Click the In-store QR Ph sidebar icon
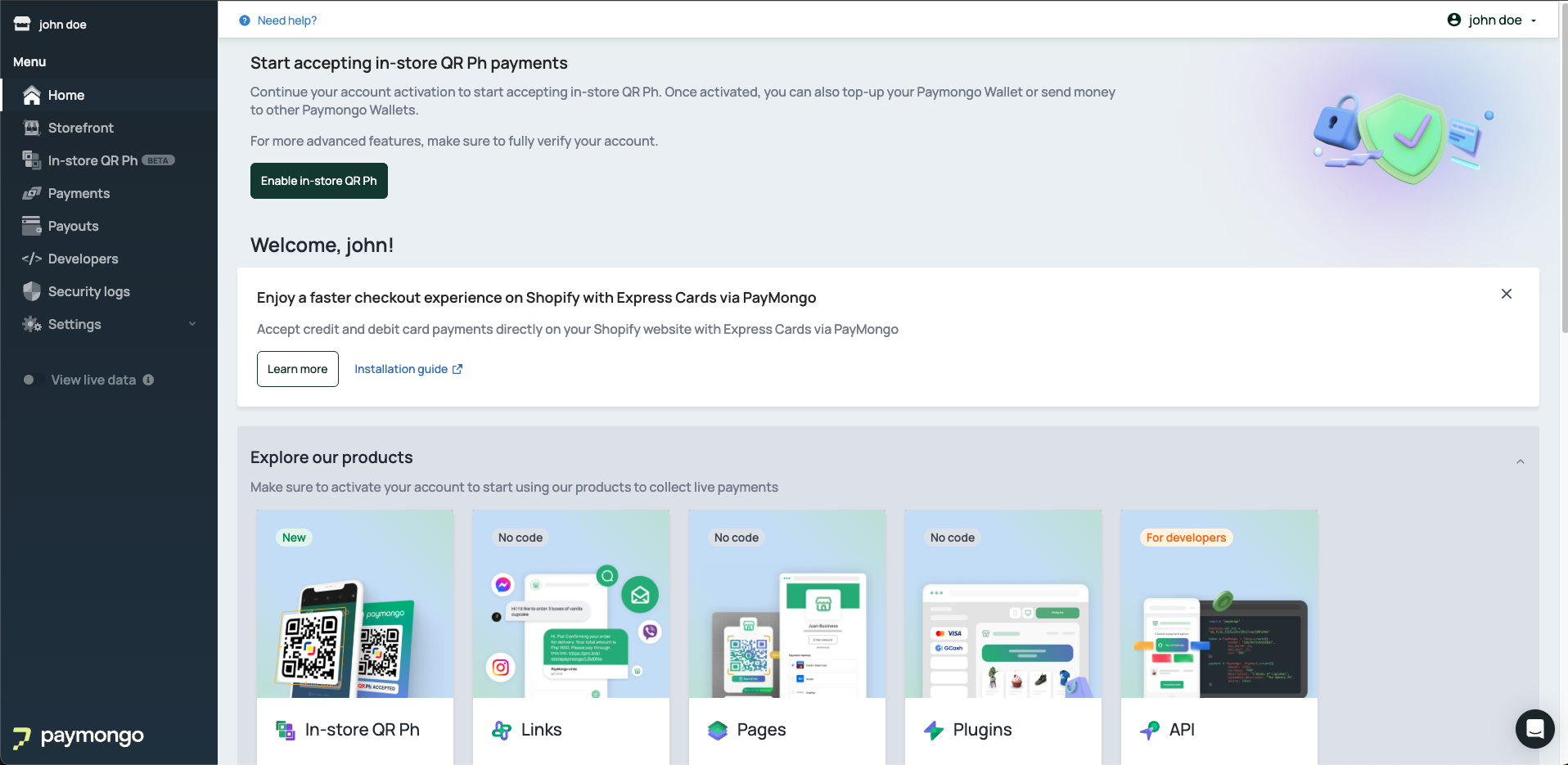Viewport: 1568px width, 765px height. click(32, 160)
